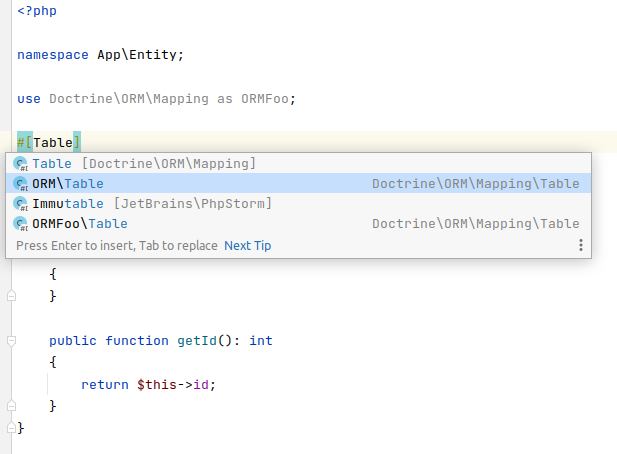Click the 'use' keyword in import line
The image size is (617, 454).
click(x=29, y=99)
